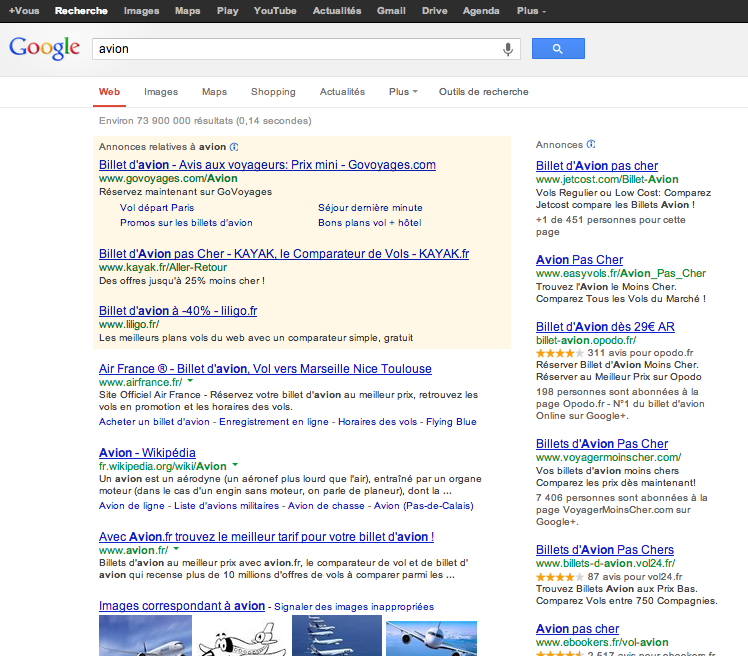Click star rating for vol24.fr ad
This screenshot has height=656, width=748.
(560, 577)
